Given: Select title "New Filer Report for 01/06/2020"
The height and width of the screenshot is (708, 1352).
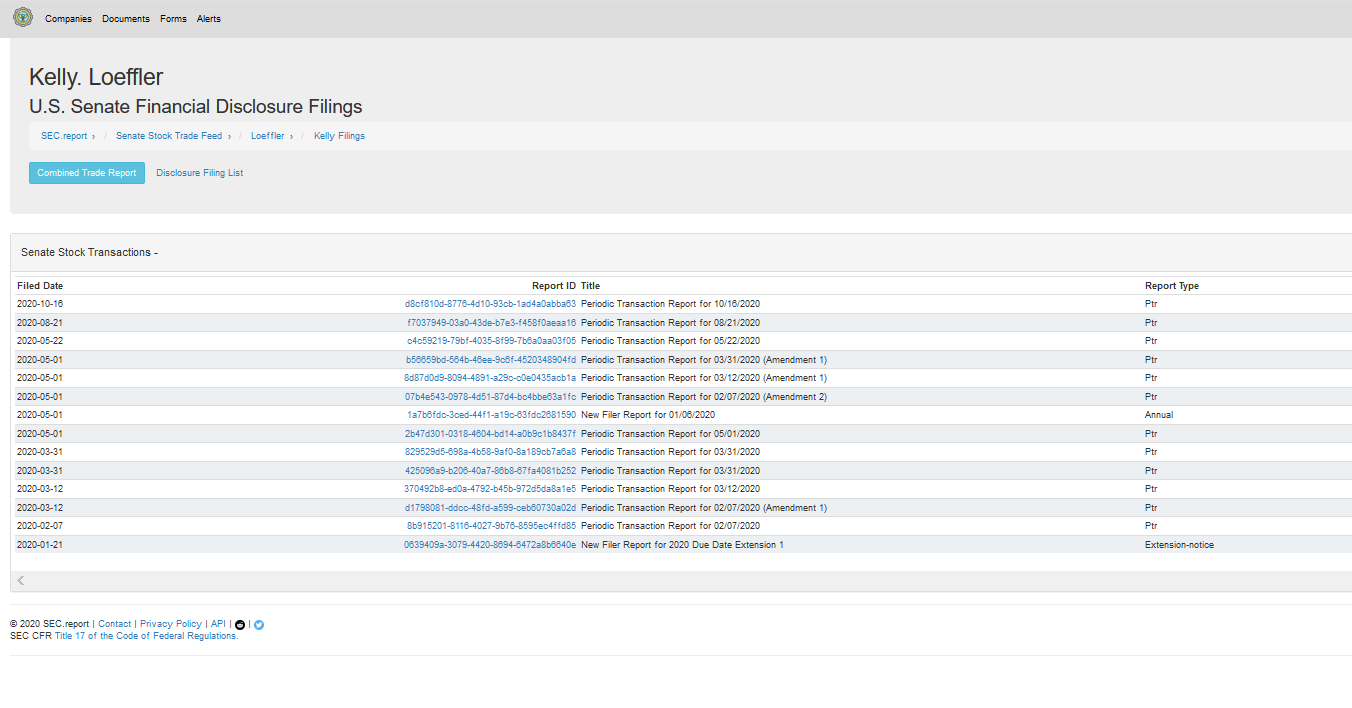Looking at the screenshot, I should pos(648,415).
